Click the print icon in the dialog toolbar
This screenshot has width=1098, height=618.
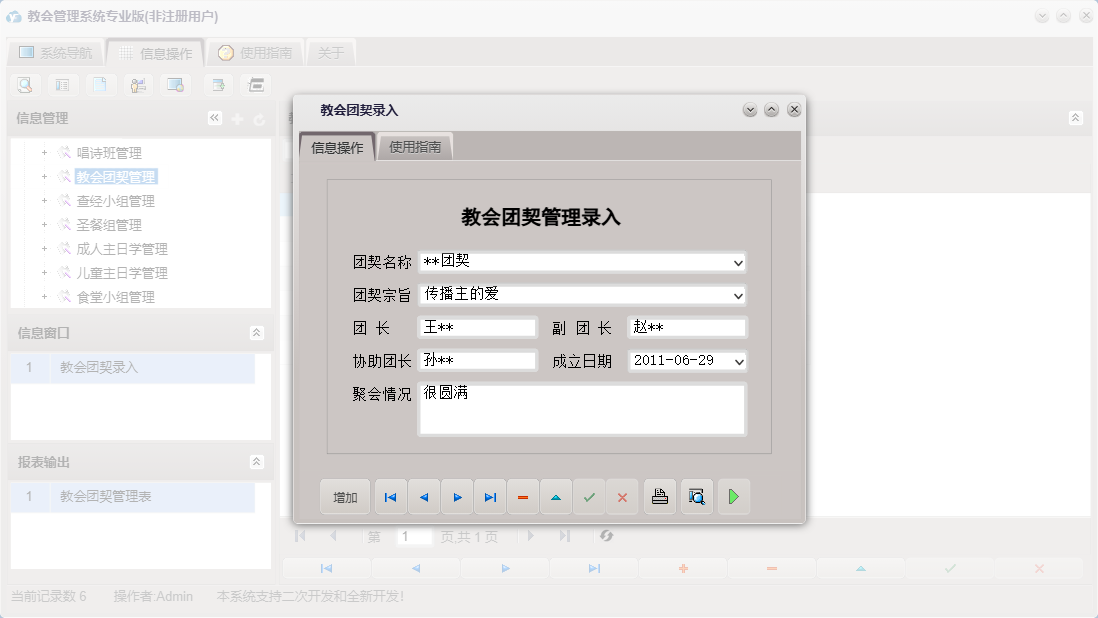659,497
